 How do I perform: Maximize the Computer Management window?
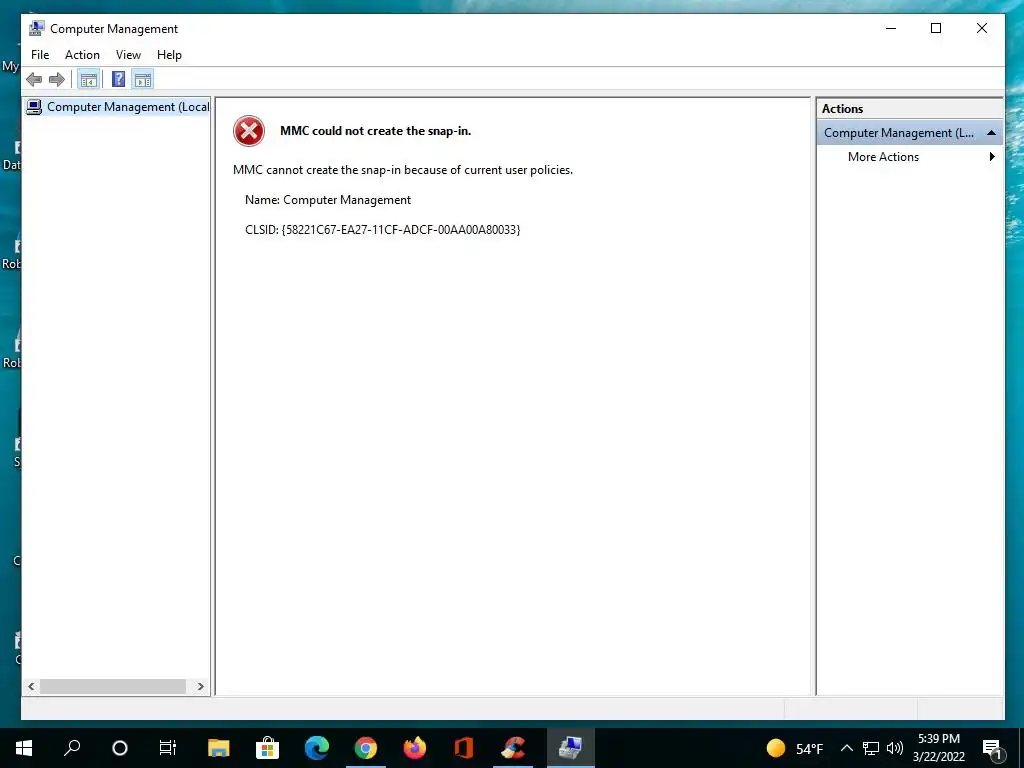coord(936,28)
